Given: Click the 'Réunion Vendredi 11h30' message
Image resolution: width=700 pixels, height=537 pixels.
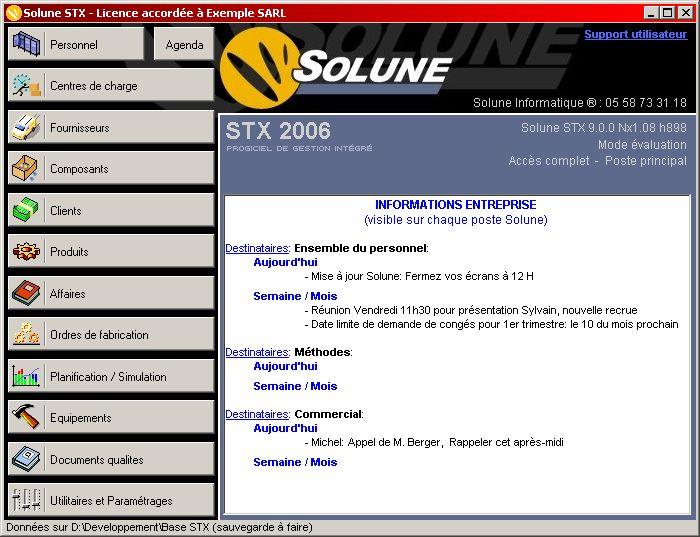Looking at the screenshot, I should tap(471, 310).
